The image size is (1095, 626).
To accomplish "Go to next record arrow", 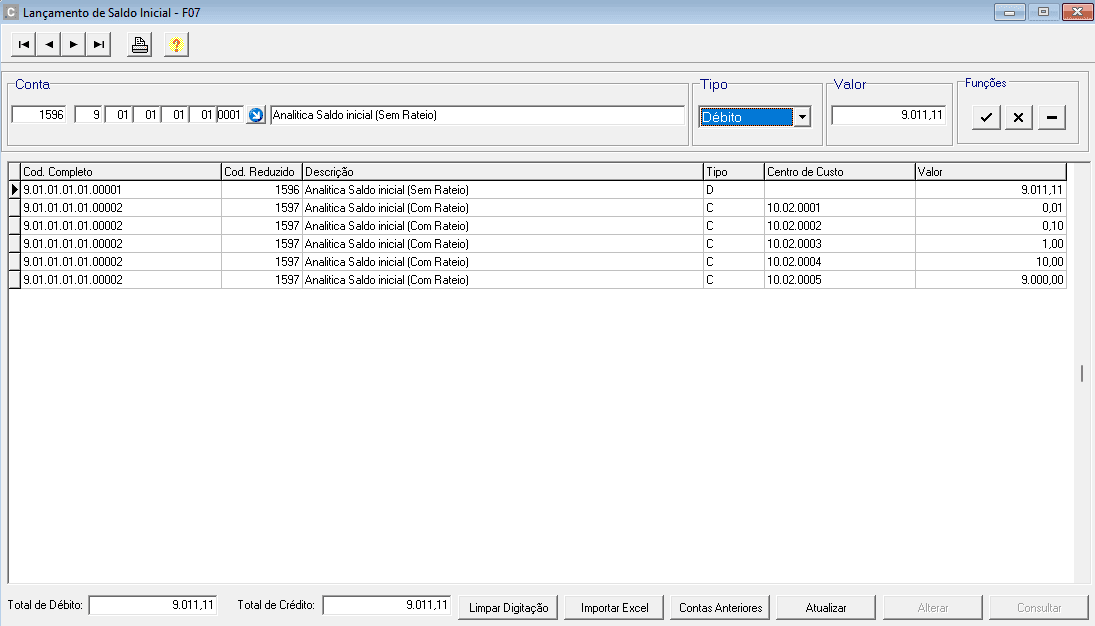I will click(73, 45).
